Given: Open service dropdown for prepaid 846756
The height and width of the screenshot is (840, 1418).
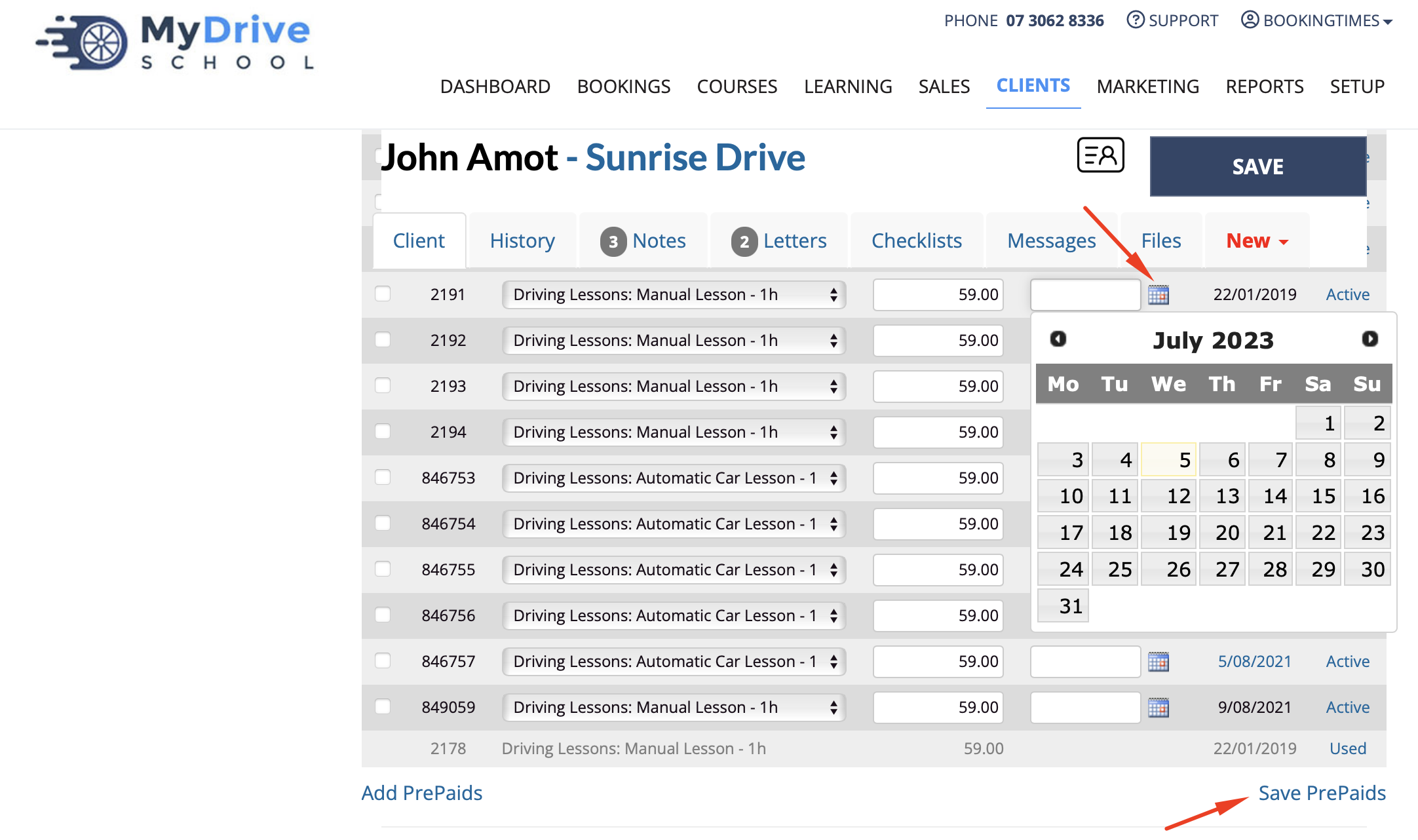Looking at the screenshot, I should 674,616.
